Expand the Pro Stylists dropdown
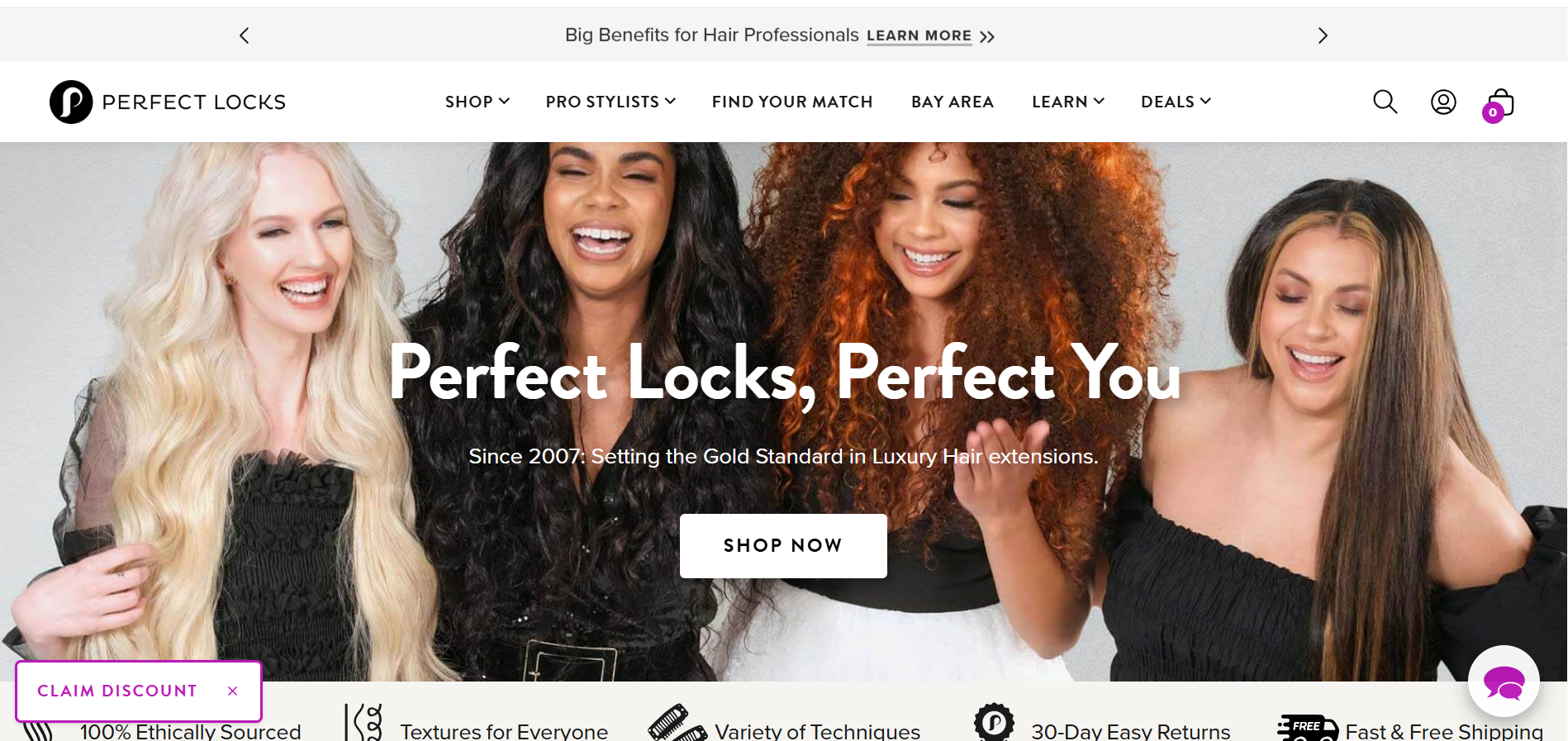This screenshot has width=1568, height=741. [611, 102]
